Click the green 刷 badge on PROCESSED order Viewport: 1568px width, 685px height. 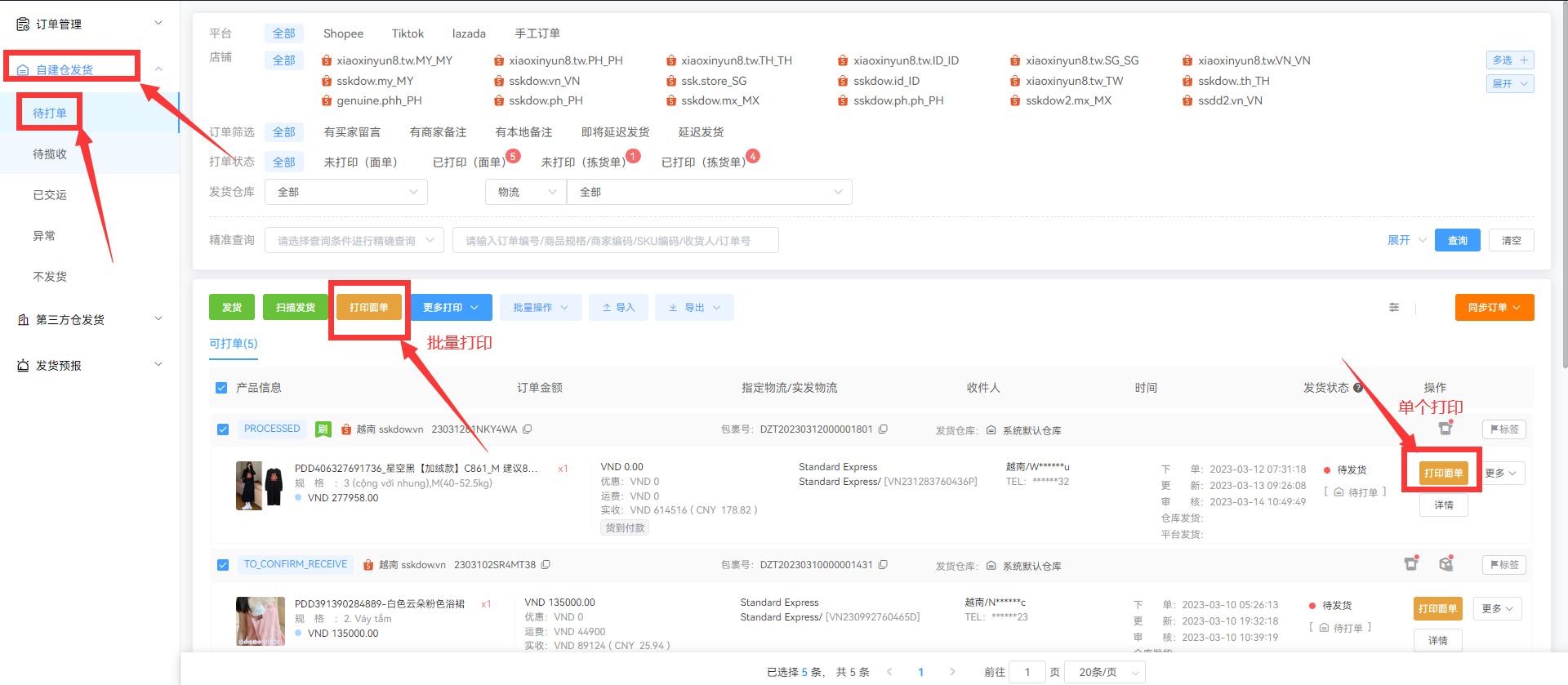(x=323, y=429)
